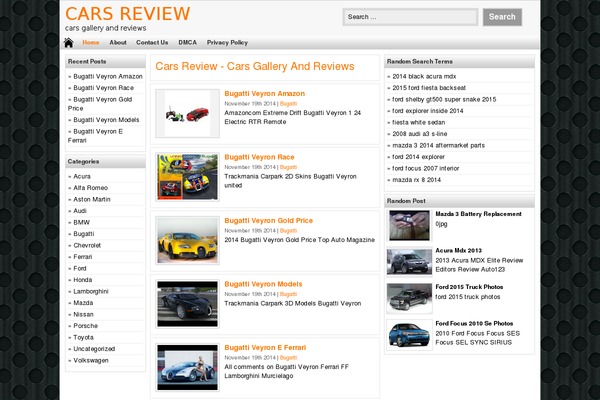
Task: Open the Privacy Policy page
Action: click(x=227, y=42)
